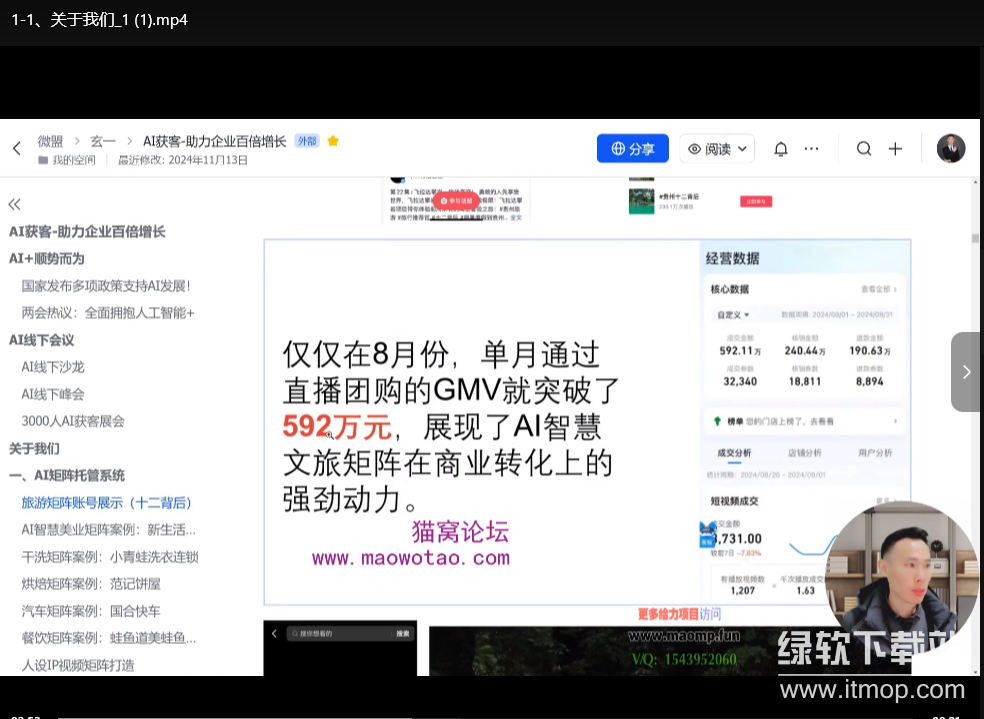984x719 pixels.
Task: Click the search magnifier icon
Action: pos(864,149)
